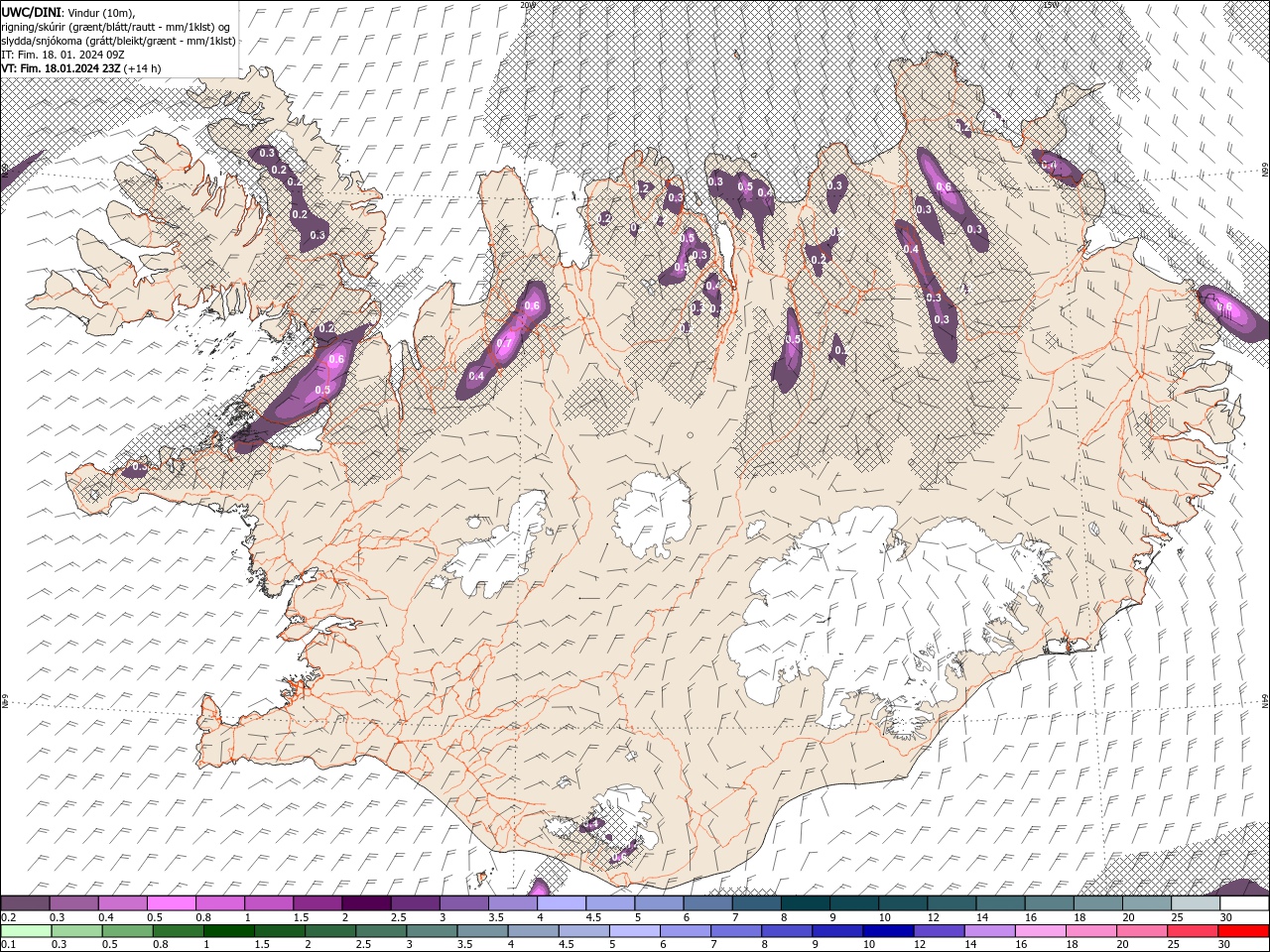
Task: Pick top-row legend swatch between 0.4 and 0.5
Action: (x=122, y=903)
